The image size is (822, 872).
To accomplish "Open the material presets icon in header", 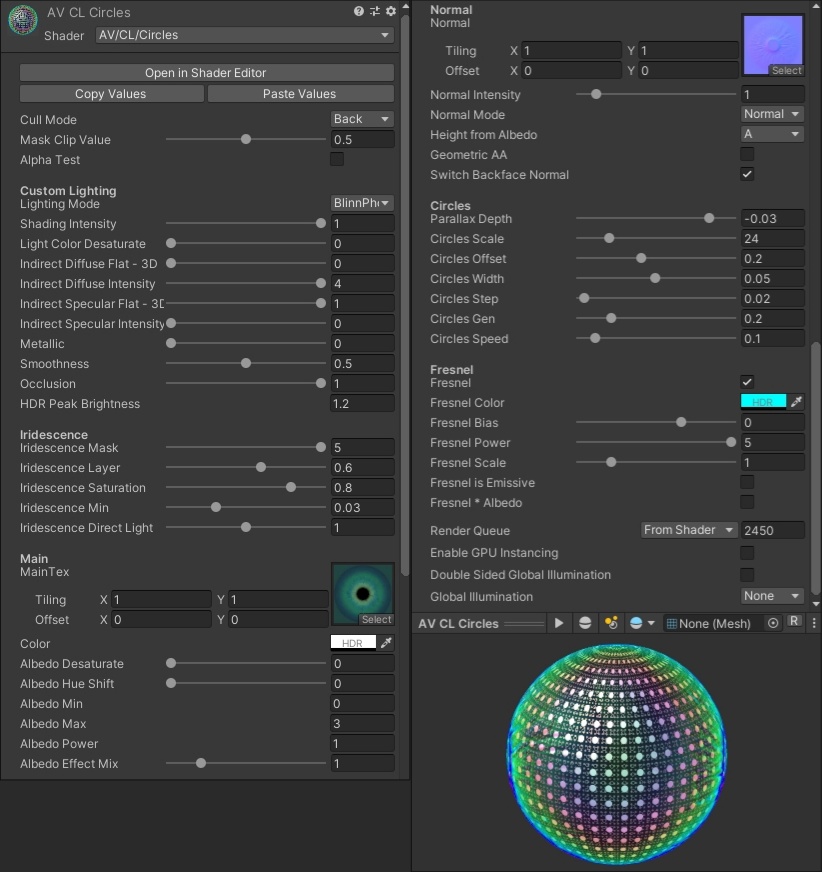I will pyautogui.click(x=375, y=12).
